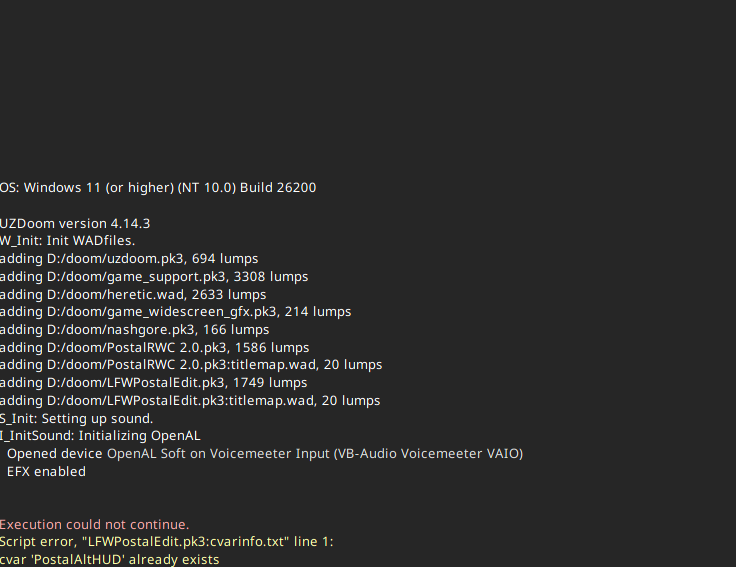This screenshot has height=567, width=736.
Task: Click the game_widescreen_gfx.pk3 log line
Action: [x=176, y=312]
